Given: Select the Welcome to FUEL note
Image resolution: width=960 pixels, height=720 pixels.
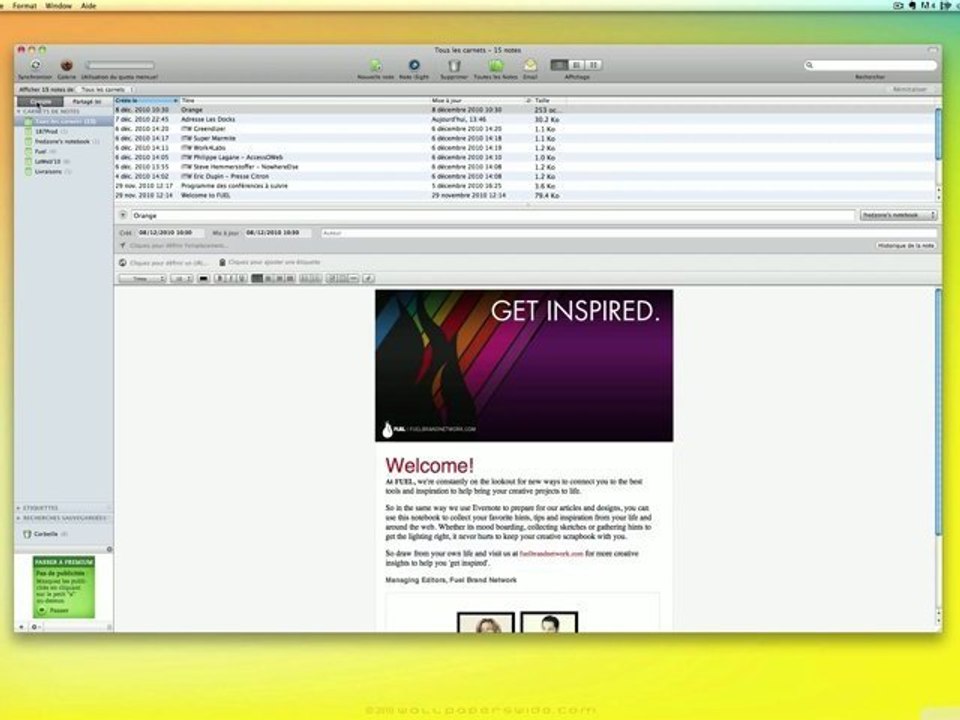Looking at the screenshot, I should tap(525, 195).
